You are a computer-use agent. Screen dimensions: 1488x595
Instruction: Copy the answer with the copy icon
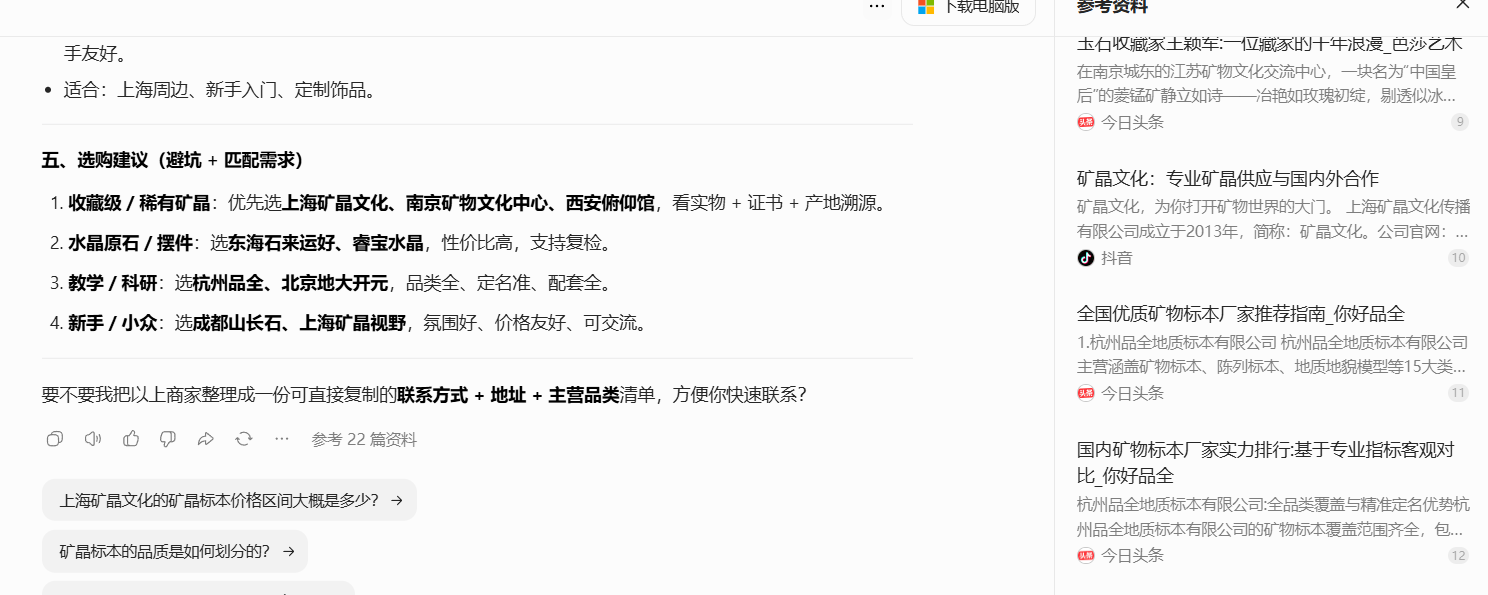tap(55, 439)
